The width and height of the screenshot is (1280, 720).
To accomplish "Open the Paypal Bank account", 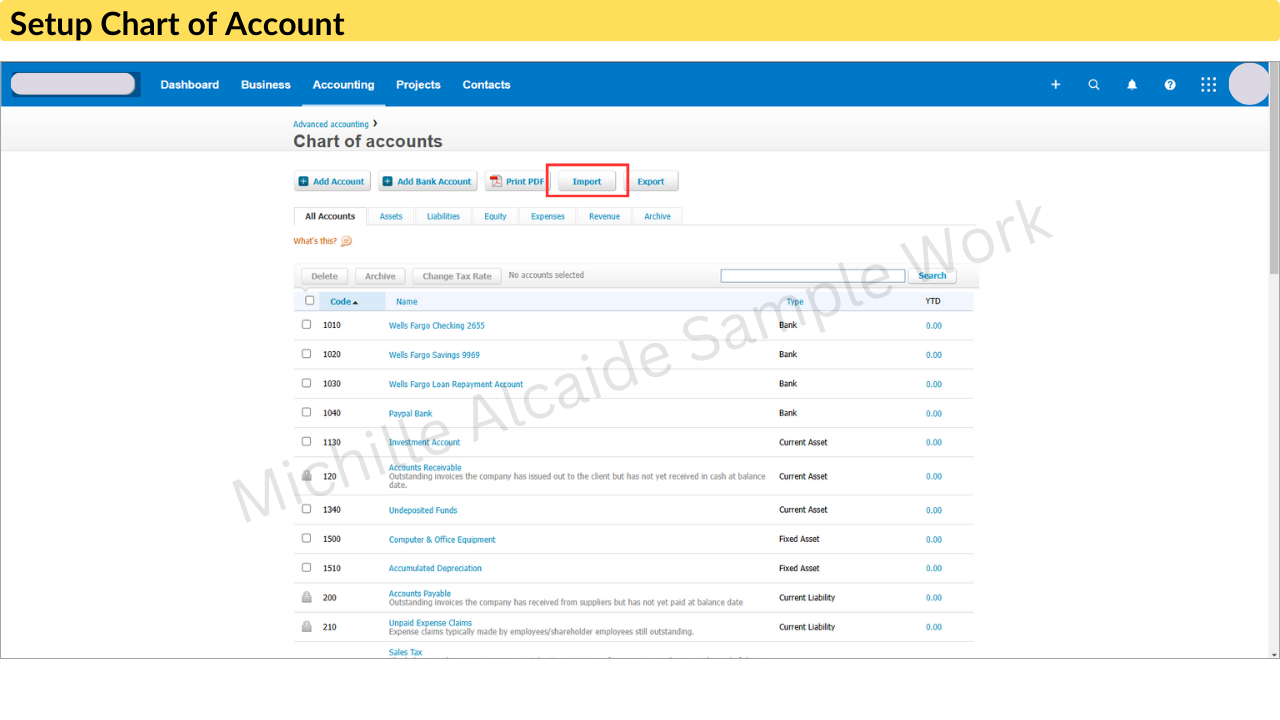I will point(411,413).
